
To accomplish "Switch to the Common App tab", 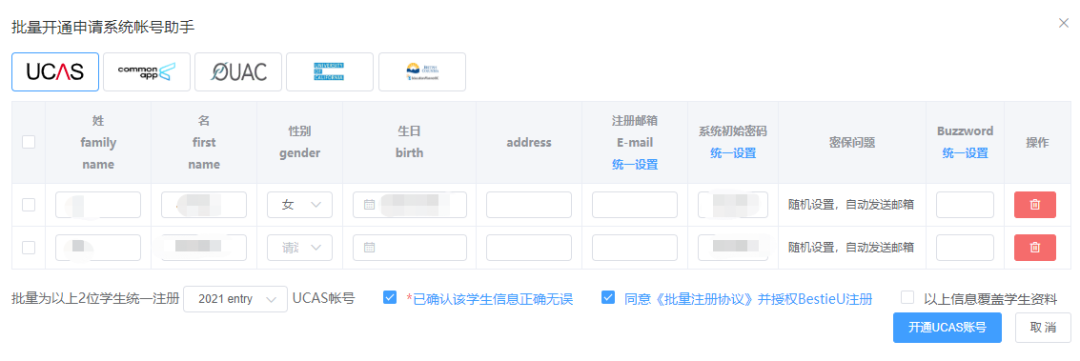I will coord(147,72).
